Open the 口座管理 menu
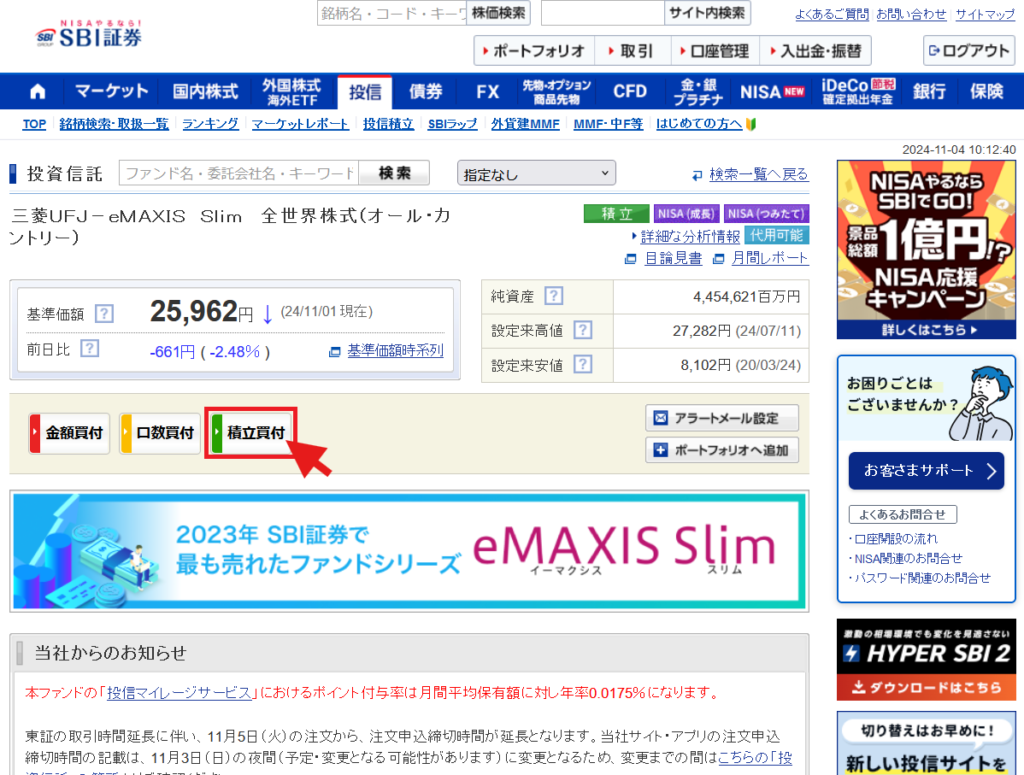The width and height of the screenshot is (1024, 775). [716, 51]
